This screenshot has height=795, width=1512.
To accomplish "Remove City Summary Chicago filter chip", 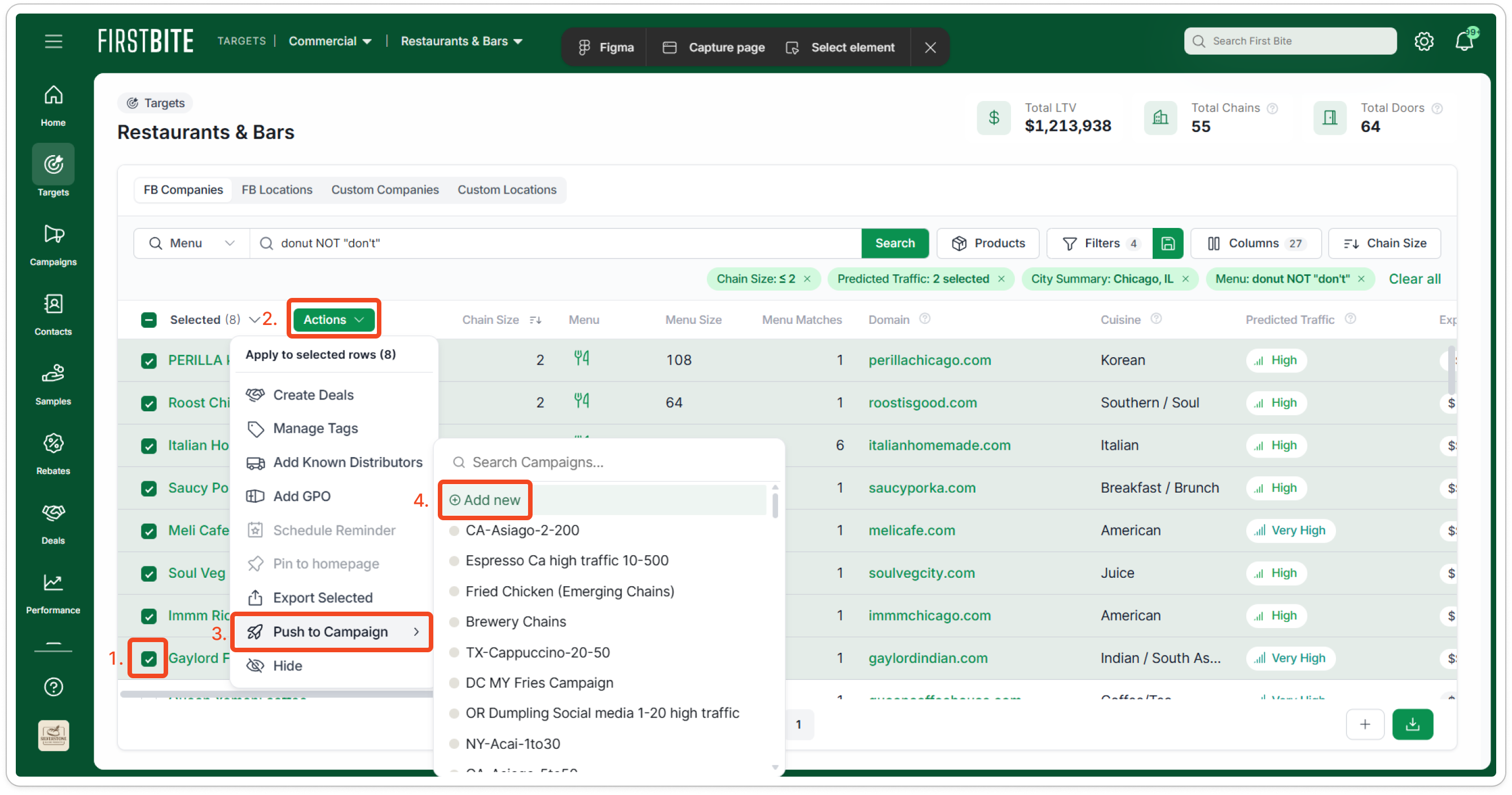I will [x=1186, y=279].
